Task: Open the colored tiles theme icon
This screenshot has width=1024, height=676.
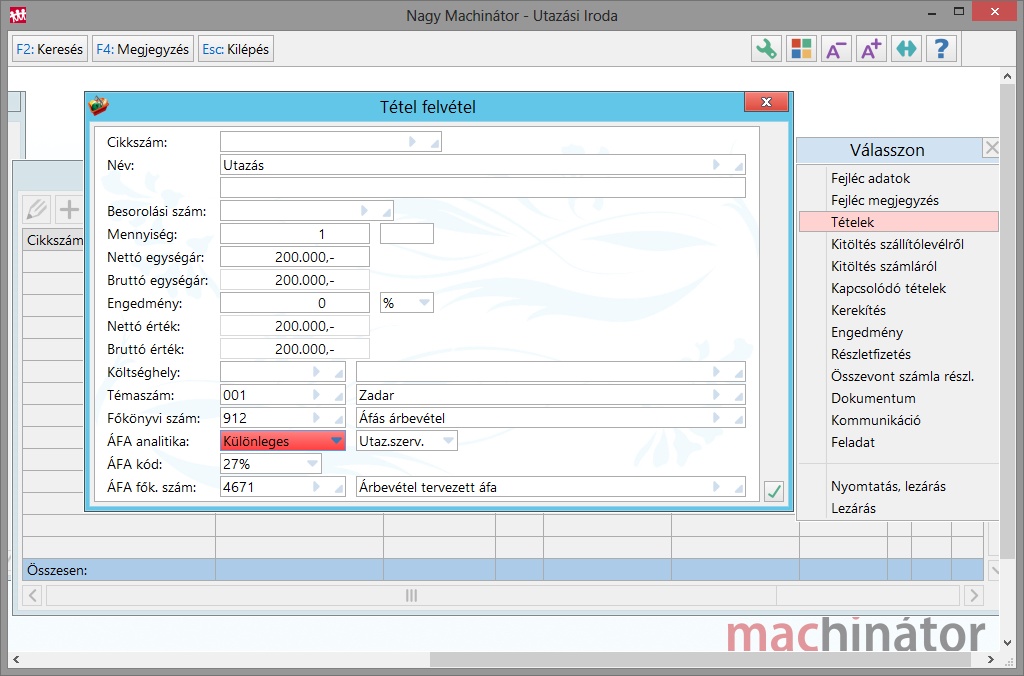Action: click(801, 49)
